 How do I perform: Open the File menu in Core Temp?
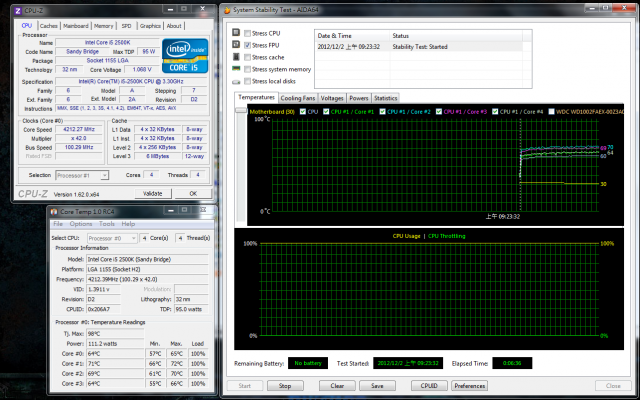tap(58, 224)
